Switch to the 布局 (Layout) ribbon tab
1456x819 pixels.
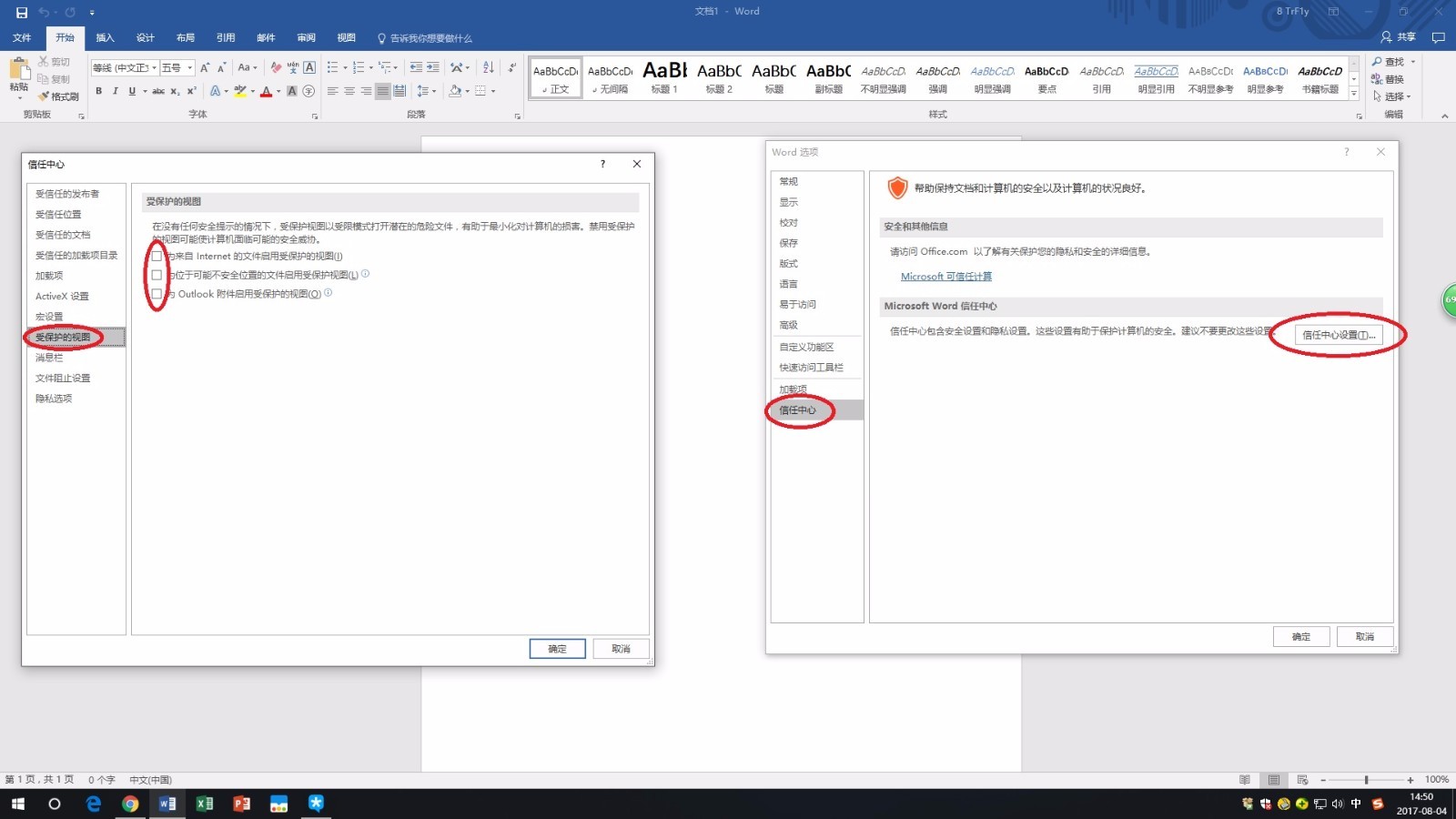[x=186, y=38]
